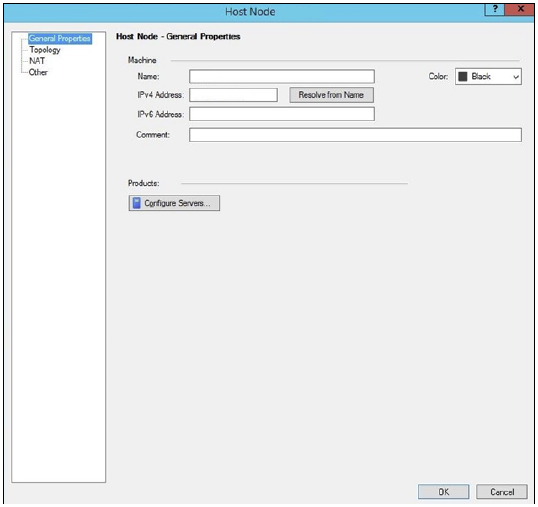Click the black color swatch square
This screenshot has width=538, height=507.
[x=463, y=76]
